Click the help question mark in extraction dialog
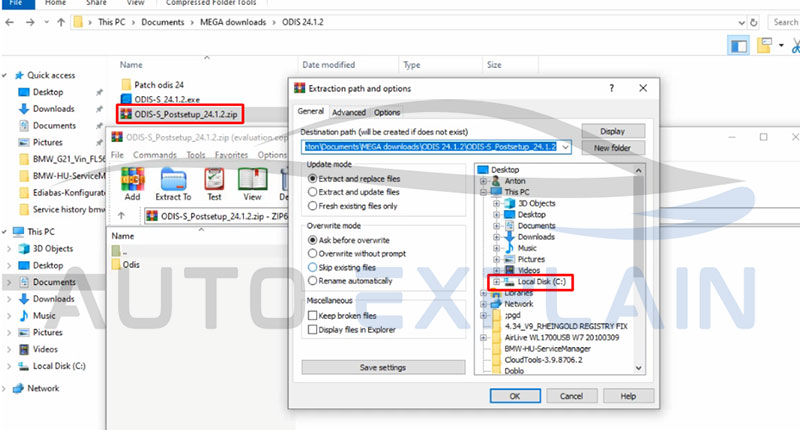800x430 pixels. tap(612, 88)
